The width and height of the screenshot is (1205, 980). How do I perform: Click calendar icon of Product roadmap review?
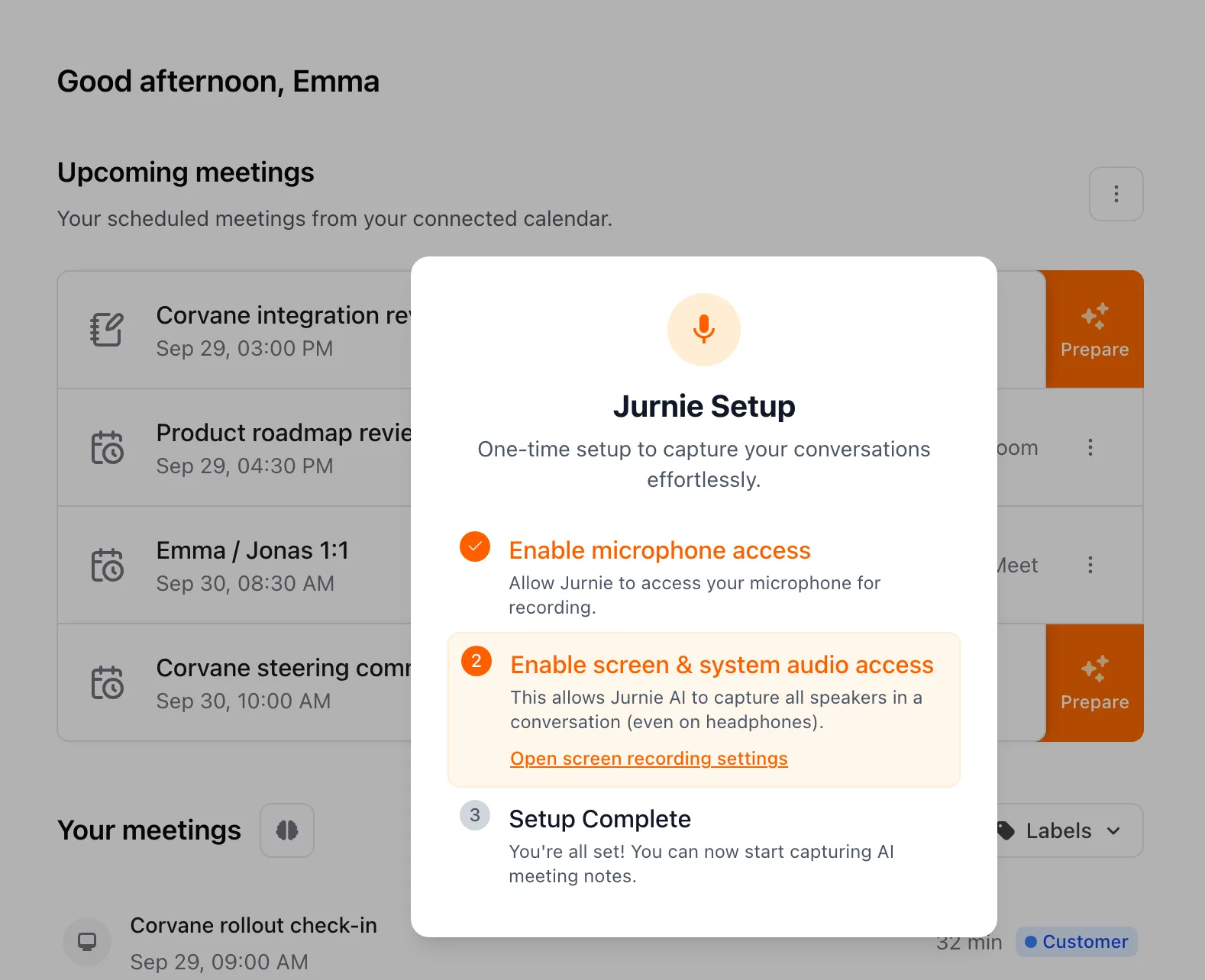point(107,447)
